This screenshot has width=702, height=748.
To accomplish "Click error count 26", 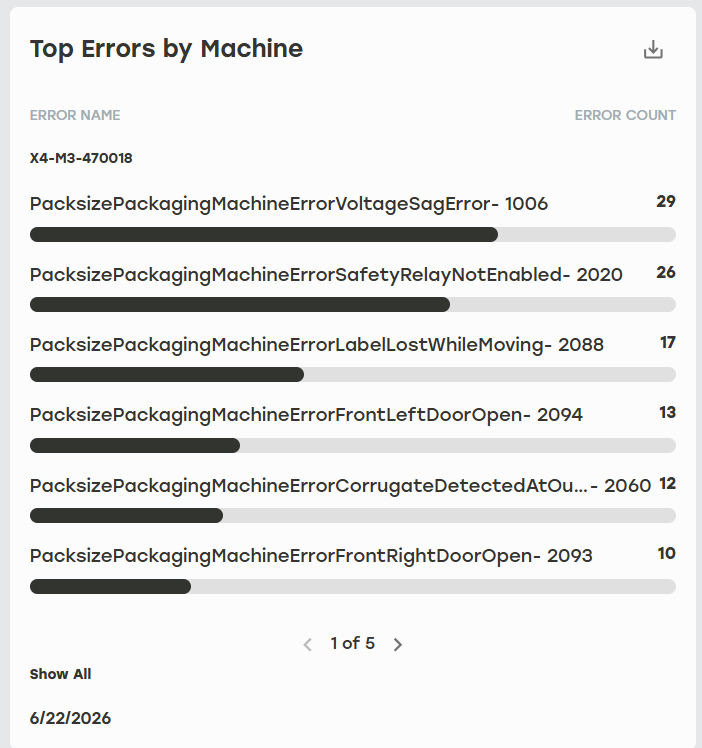I will tap(666, 272).
